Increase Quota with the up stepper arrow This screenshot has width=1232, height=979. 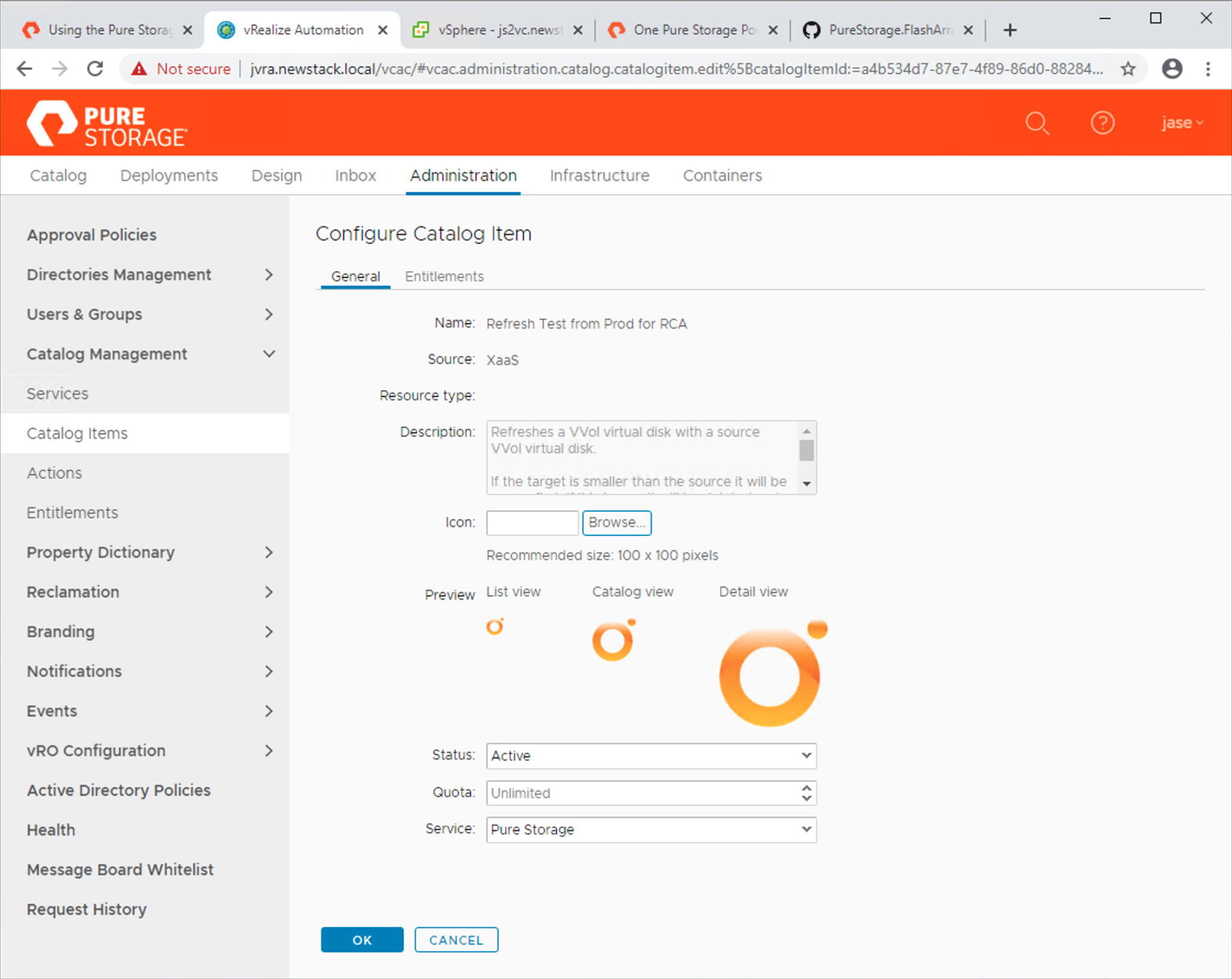coord(806,788)
